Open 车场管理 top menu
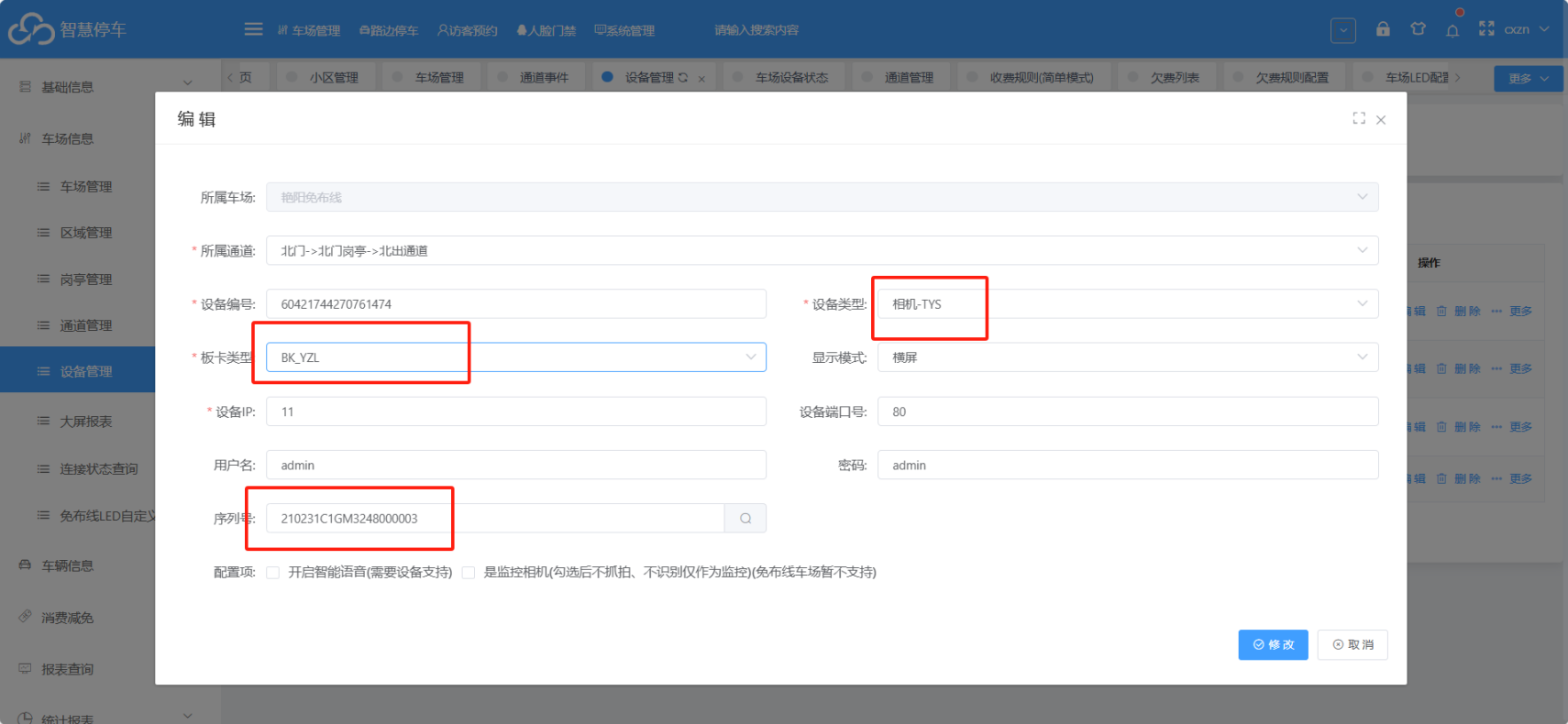This screenshot has width=1568, height=724. point(308,30)
